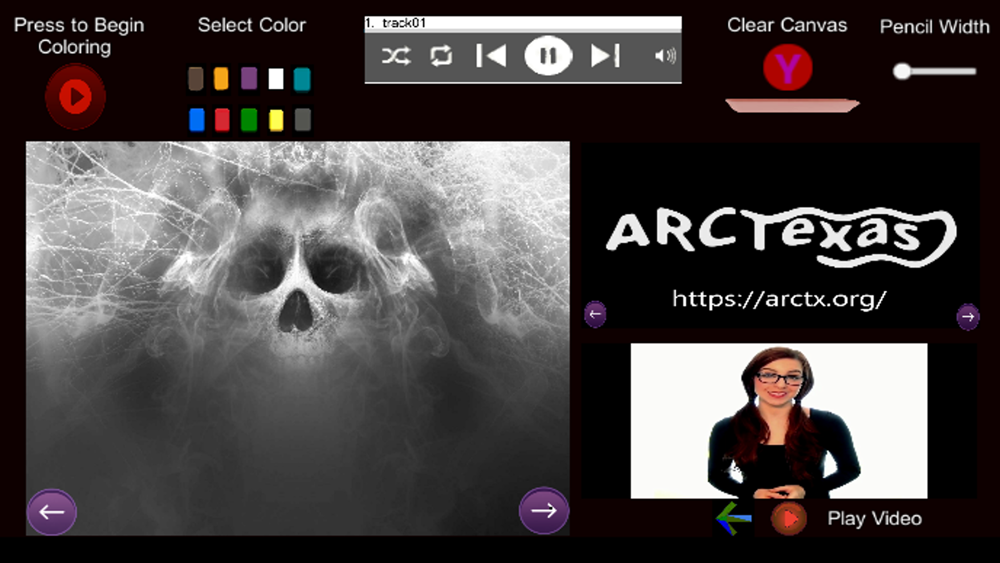
Task: Choose the green color swatch
Action: pos(249,120)
